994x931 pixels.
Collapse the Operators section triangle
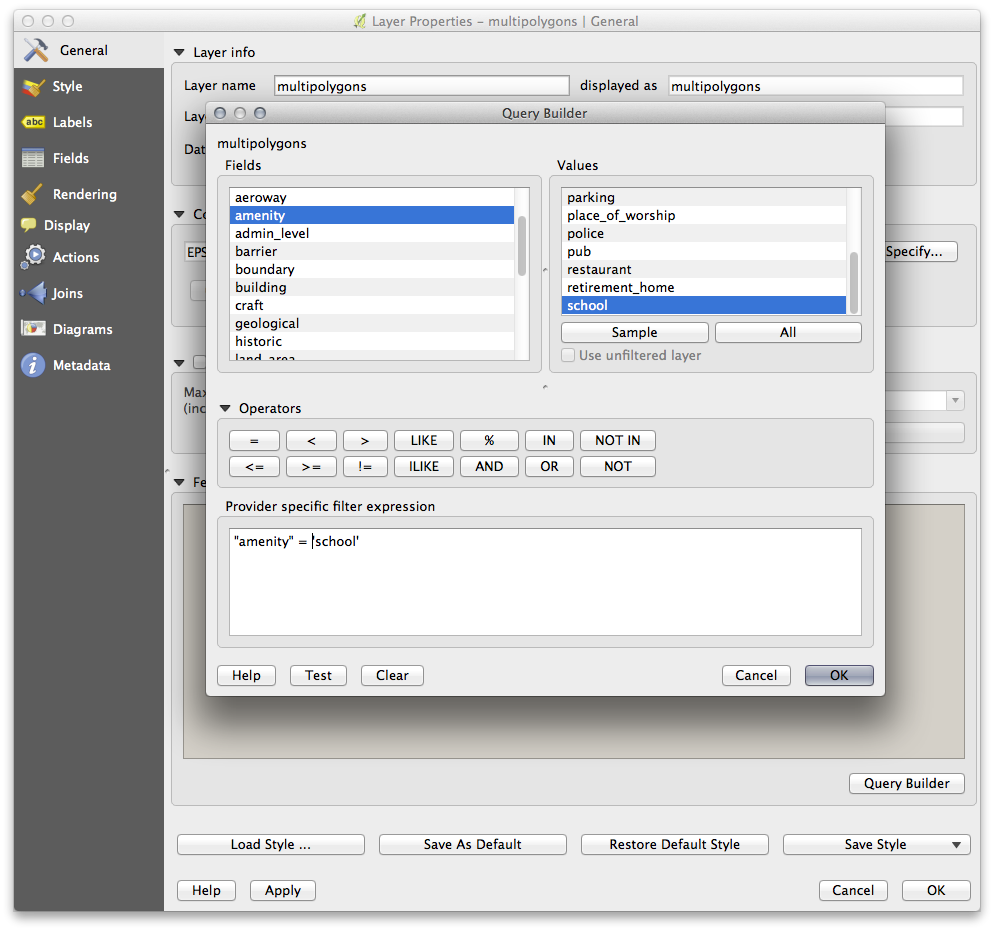226,408
